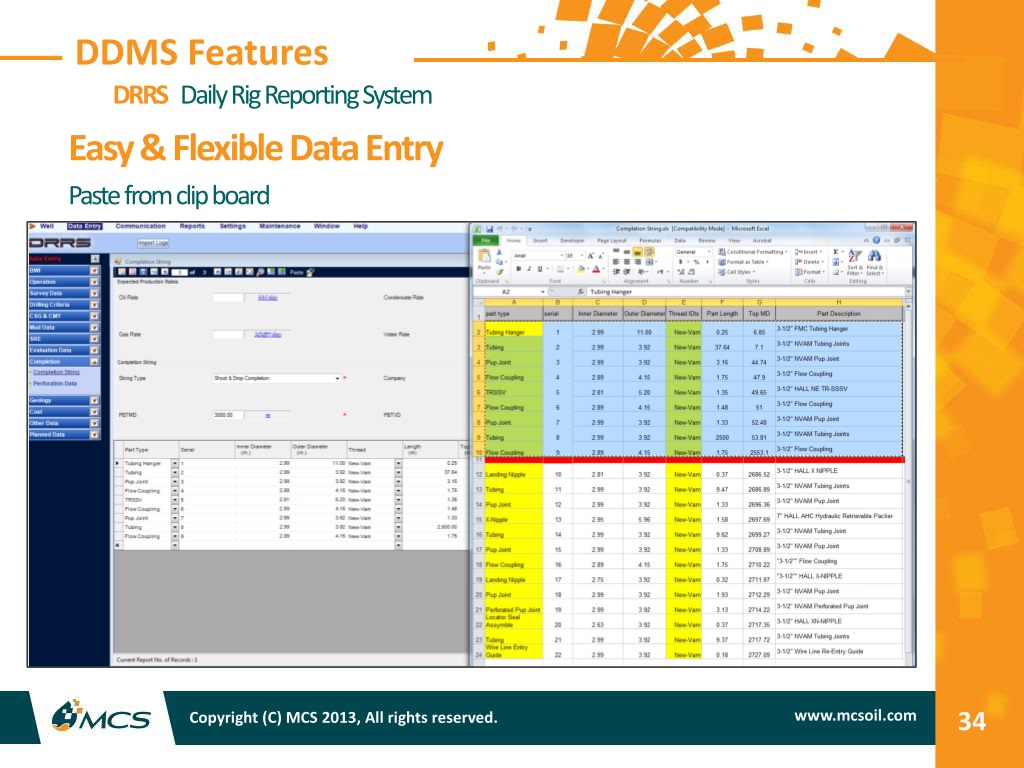Click the Accounting Number Format dollar icon
Viewport: 1024px width, 768px height.
pos(680,262)
